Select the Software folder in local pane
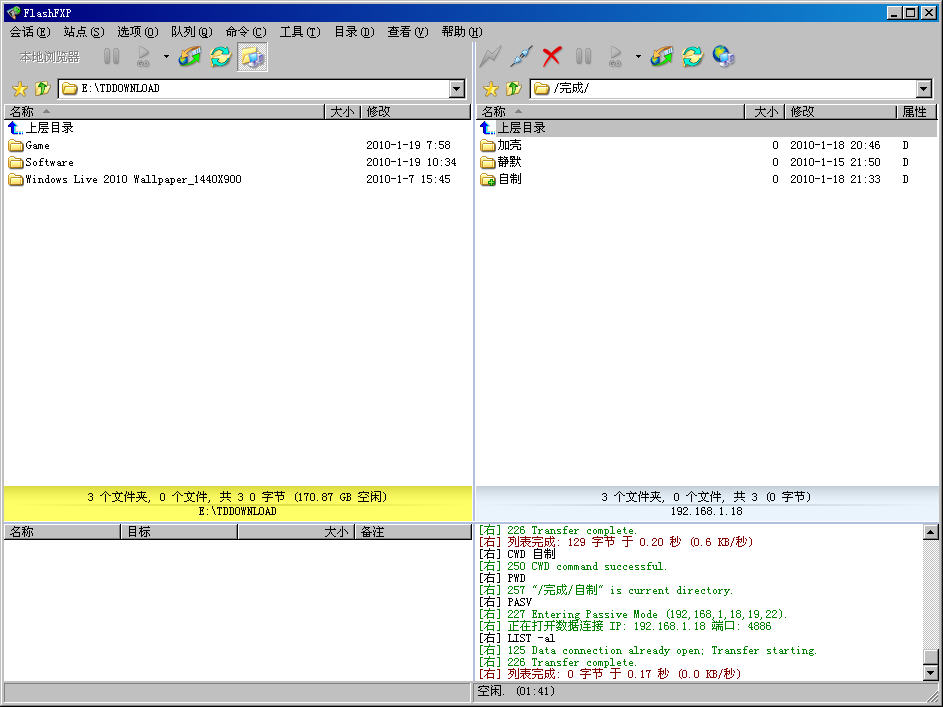Viewport: 943px width, 707px height. coord(49,162)
